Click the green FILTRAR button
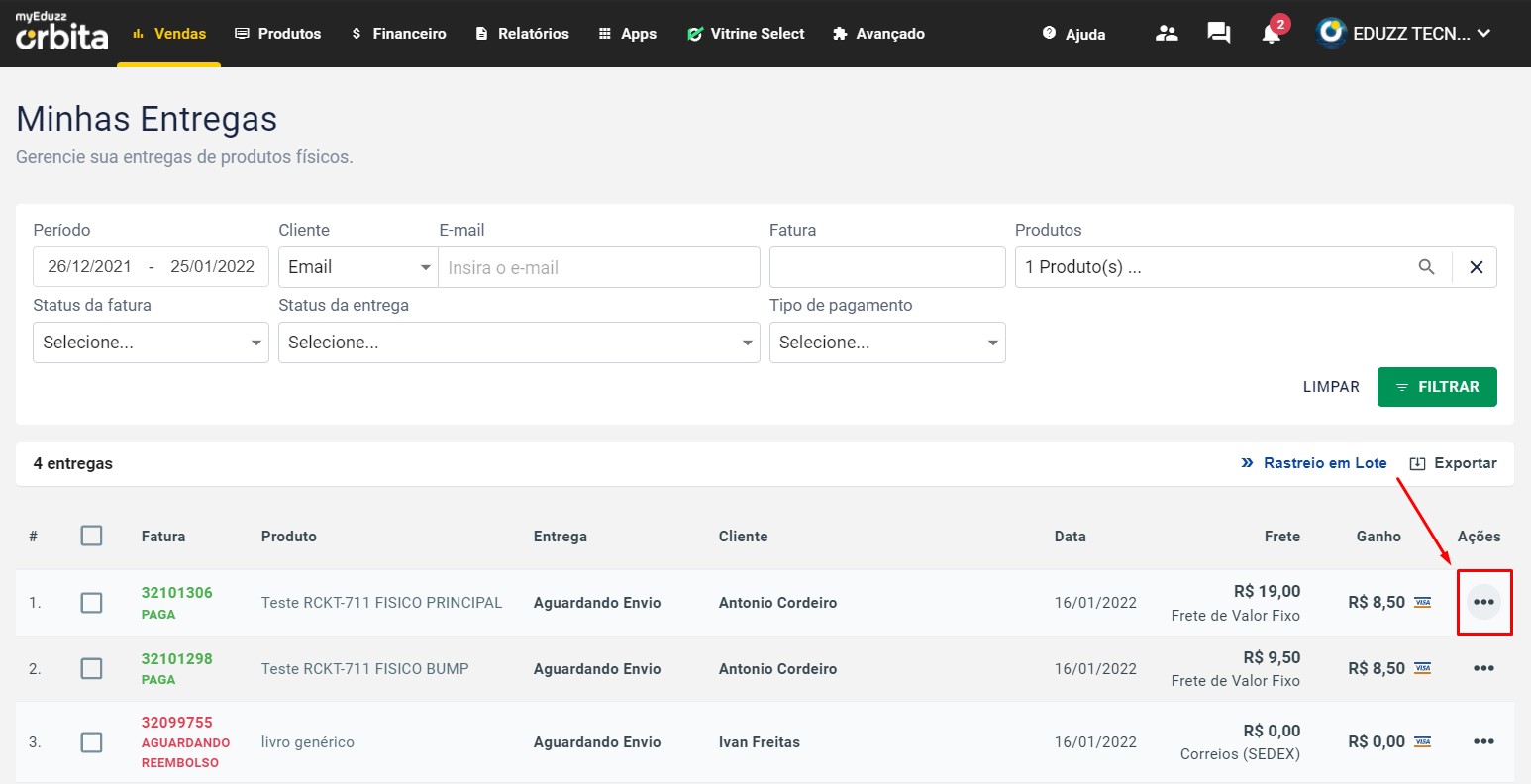 (x=1437, y=387)
